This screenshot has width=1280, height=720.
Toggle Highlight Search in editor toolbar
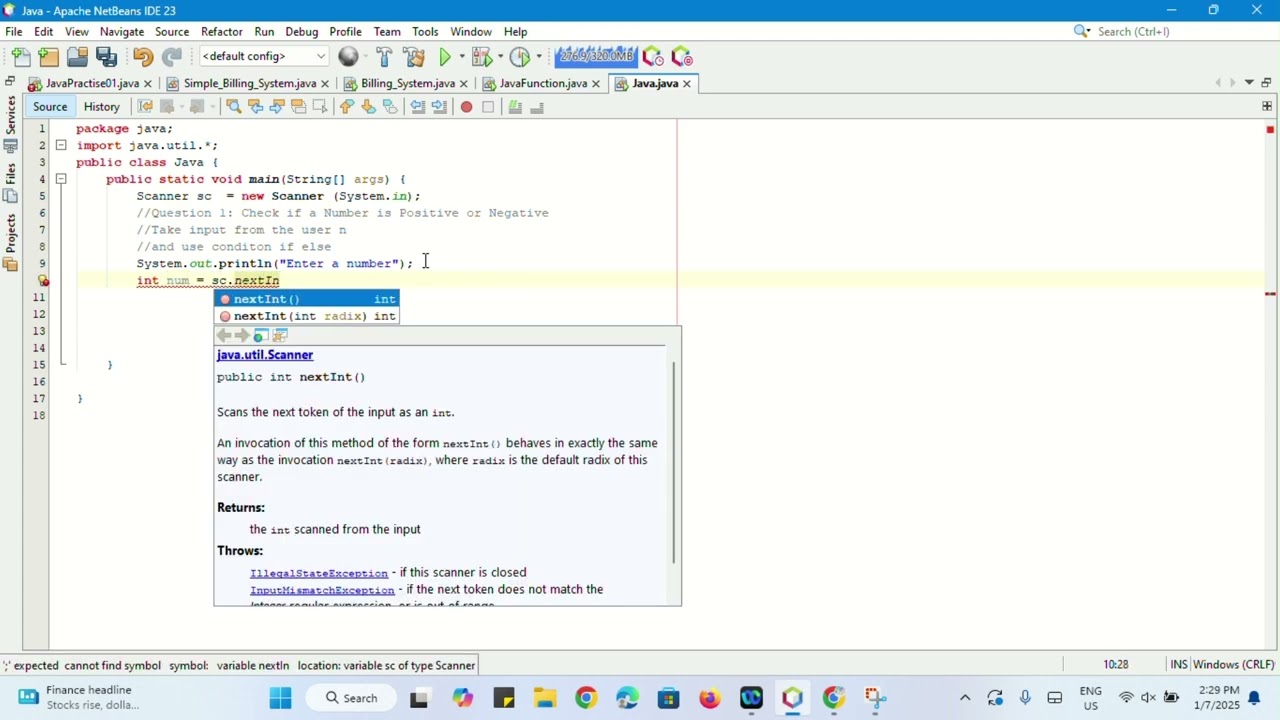[298, 107]
